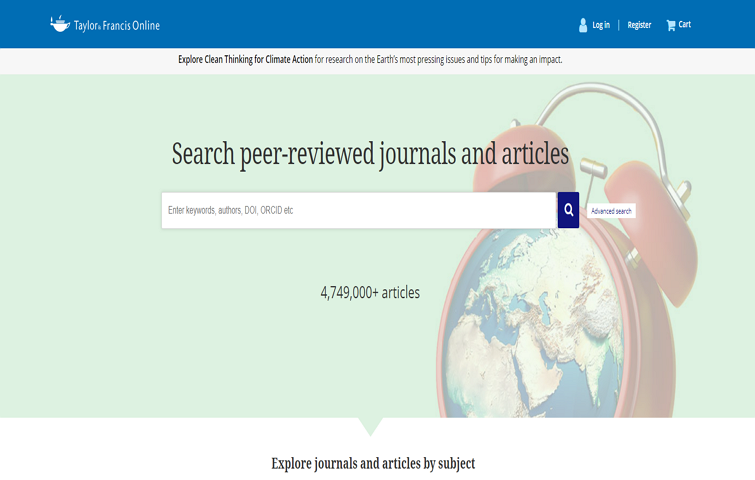
Task: Open Explore Clean Thinking for Climate Action link
Action: point(246,60)
